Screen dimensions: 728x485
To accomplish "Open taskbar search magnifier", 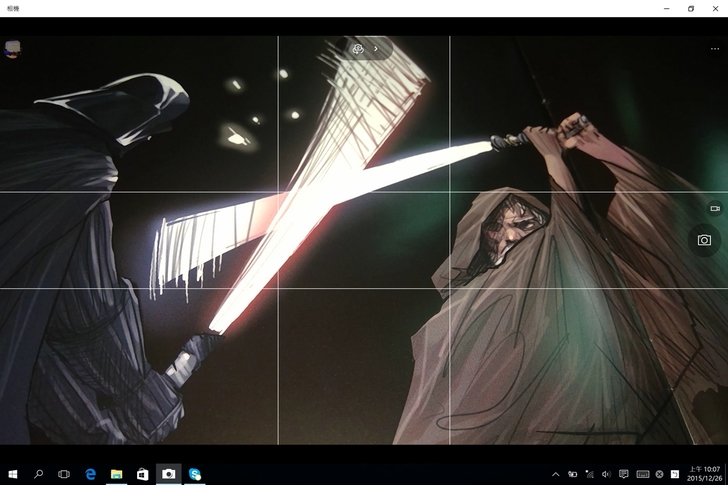I will coord(39,473).
